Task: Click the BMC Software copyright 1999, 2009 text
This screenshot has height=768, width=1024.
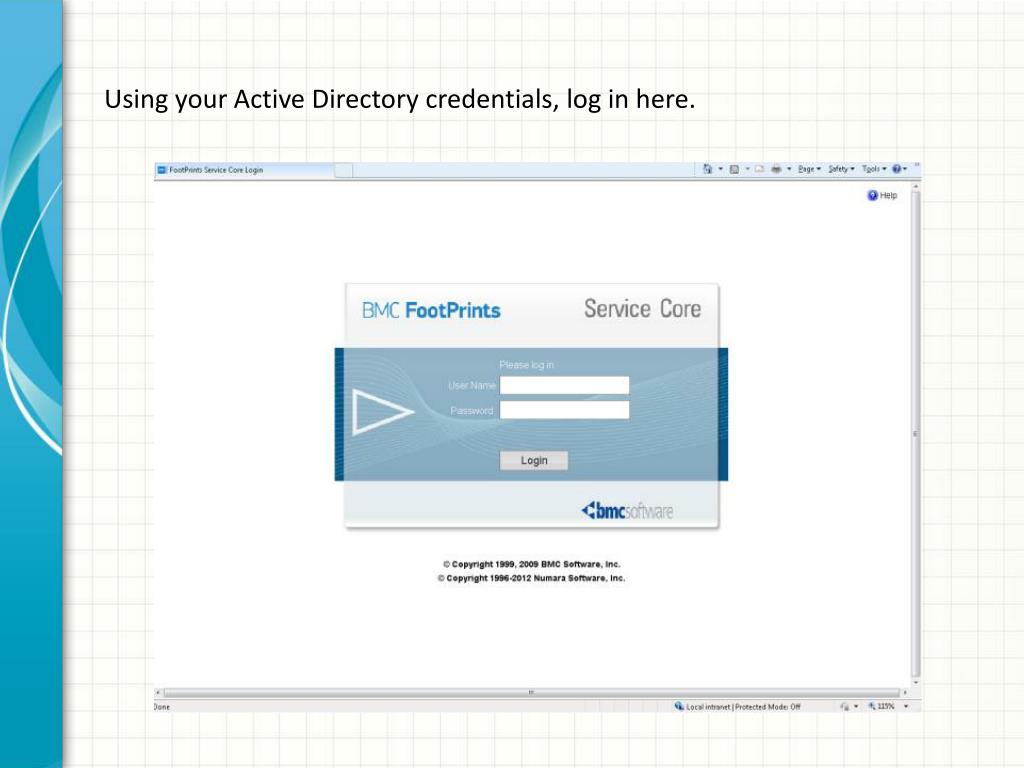Action: click(532, 564)
